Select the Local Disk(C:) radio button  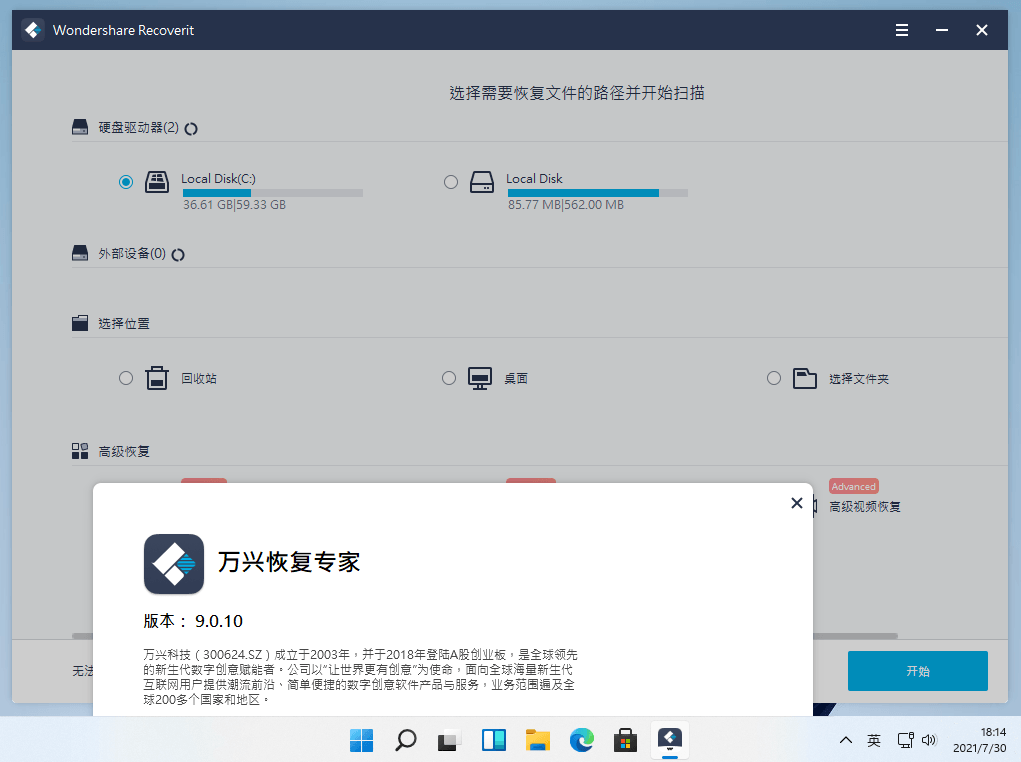[x=126, y=182]
